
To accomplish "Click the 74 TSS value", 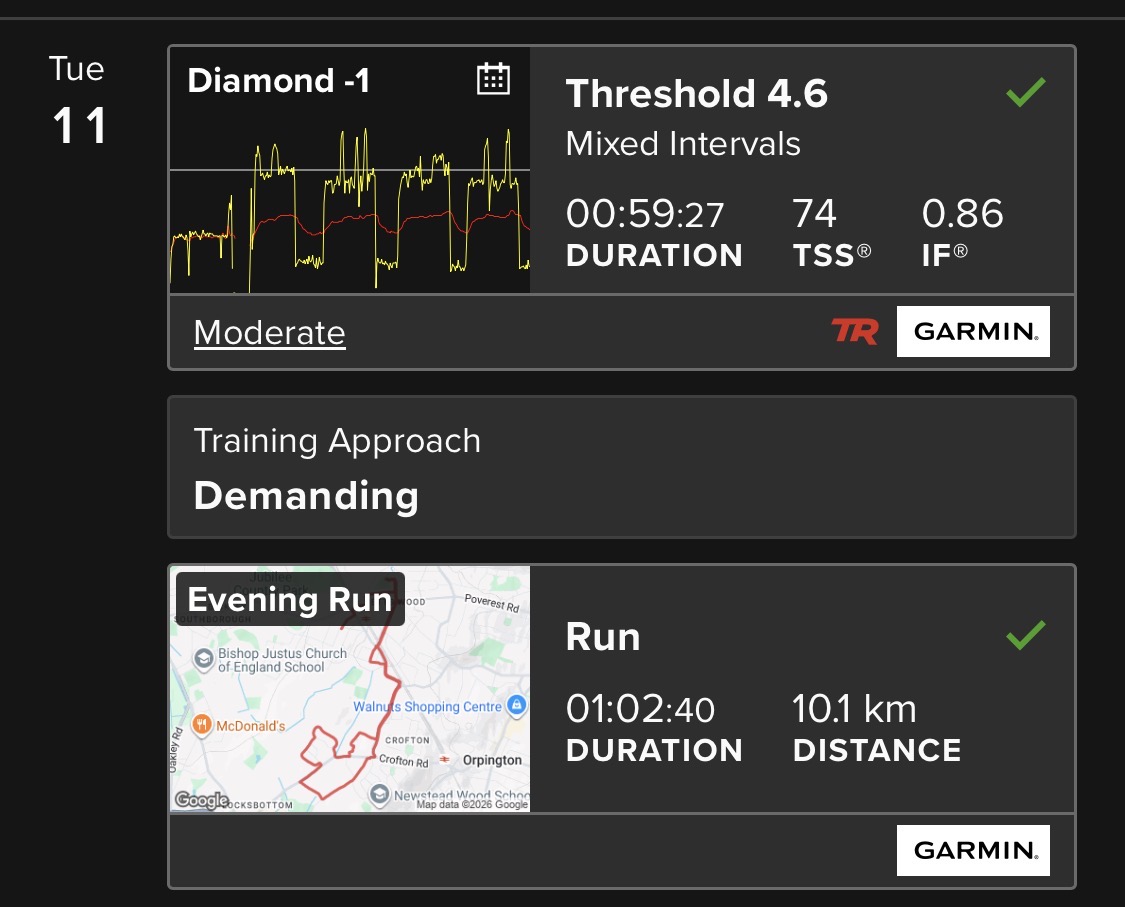I will pos(814,214).
